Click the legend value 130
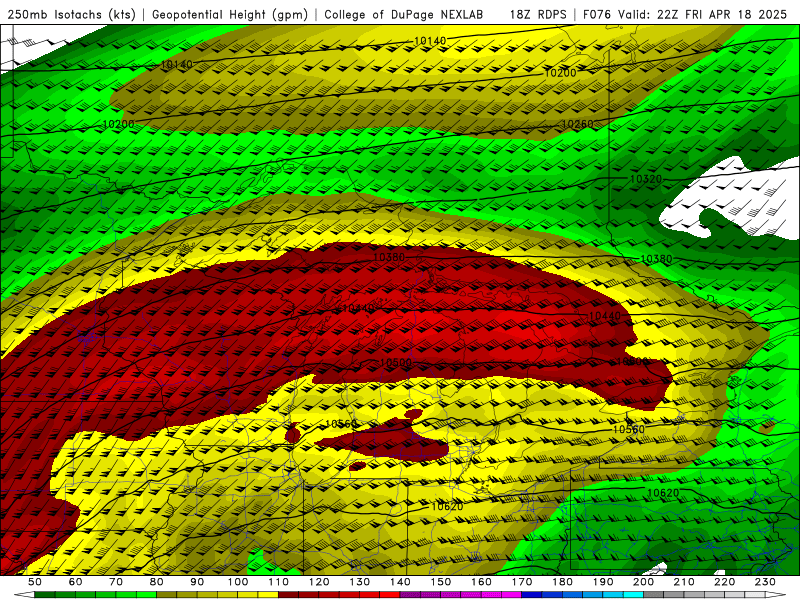Image resolution: width=800 pixels, height=600 pixels. [360, 582]
